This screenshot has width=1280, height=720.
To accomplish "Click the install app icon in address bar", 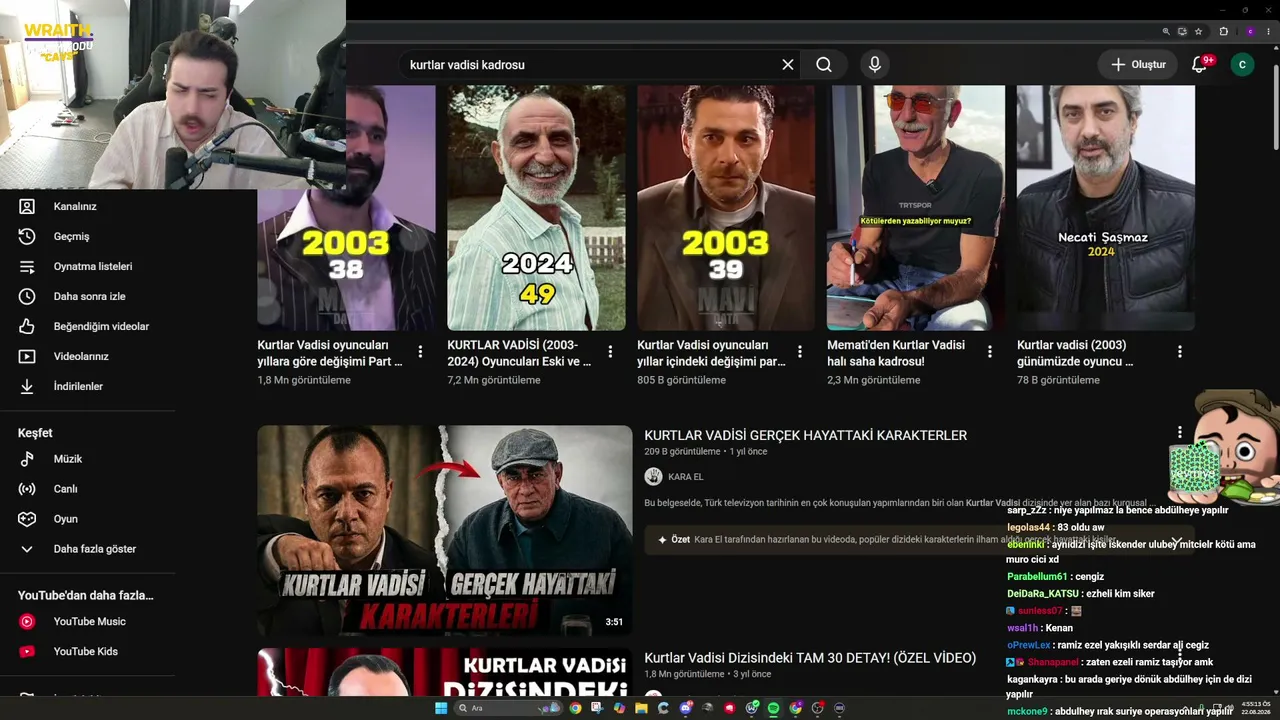I will tap(1183, 32).
